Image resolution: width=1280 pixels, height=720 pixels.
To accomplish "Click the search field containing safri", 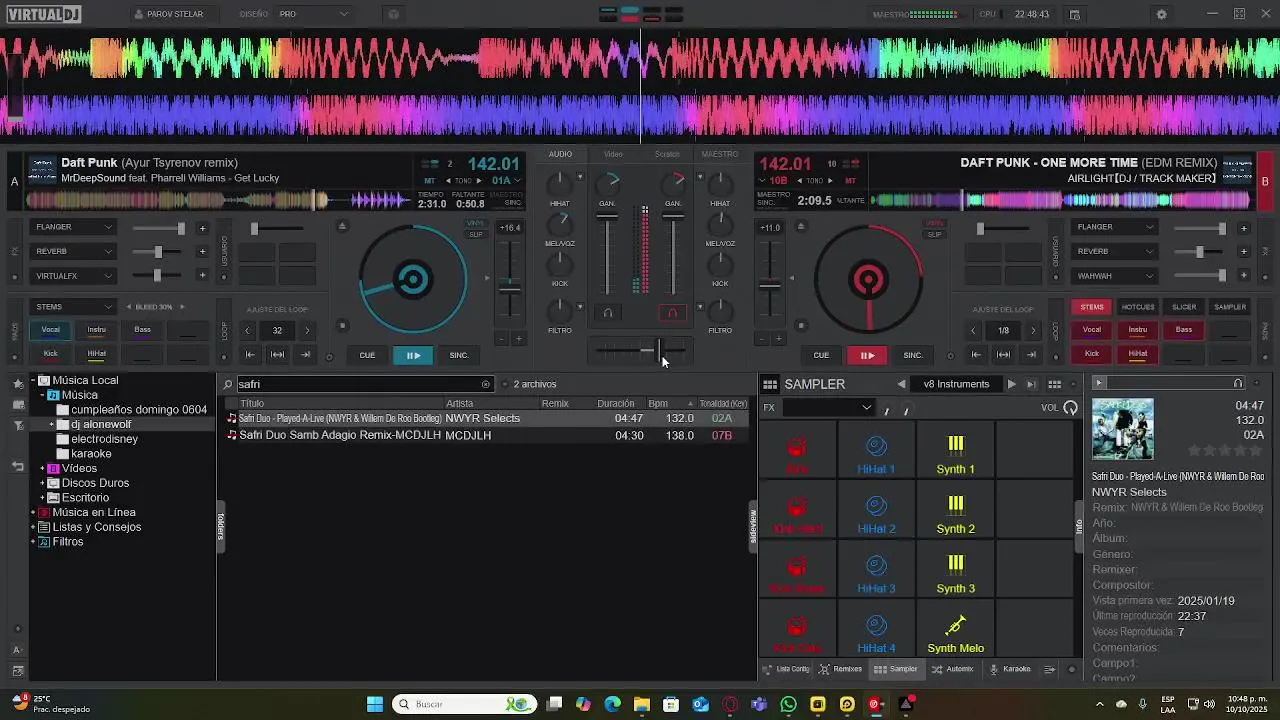I will pyautogui.click(x=360, y=384).
